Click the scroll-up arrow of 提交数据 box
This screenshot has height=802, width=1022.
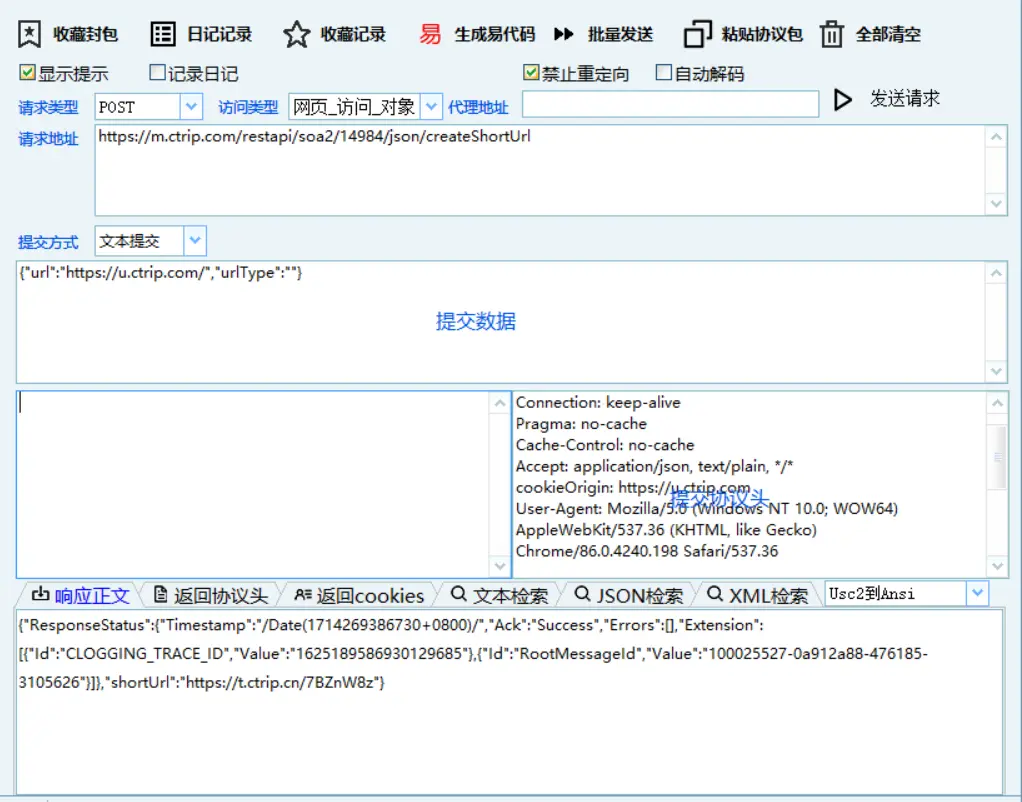coord(996,273)
